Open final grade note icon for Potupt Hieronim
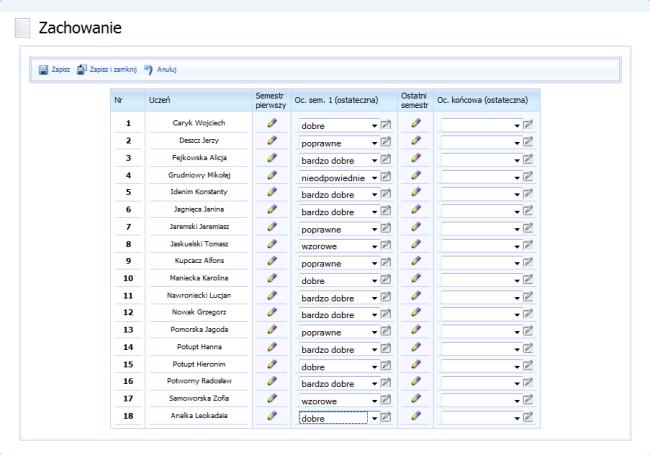The image size is (650, 455). [x=528, y=365]
